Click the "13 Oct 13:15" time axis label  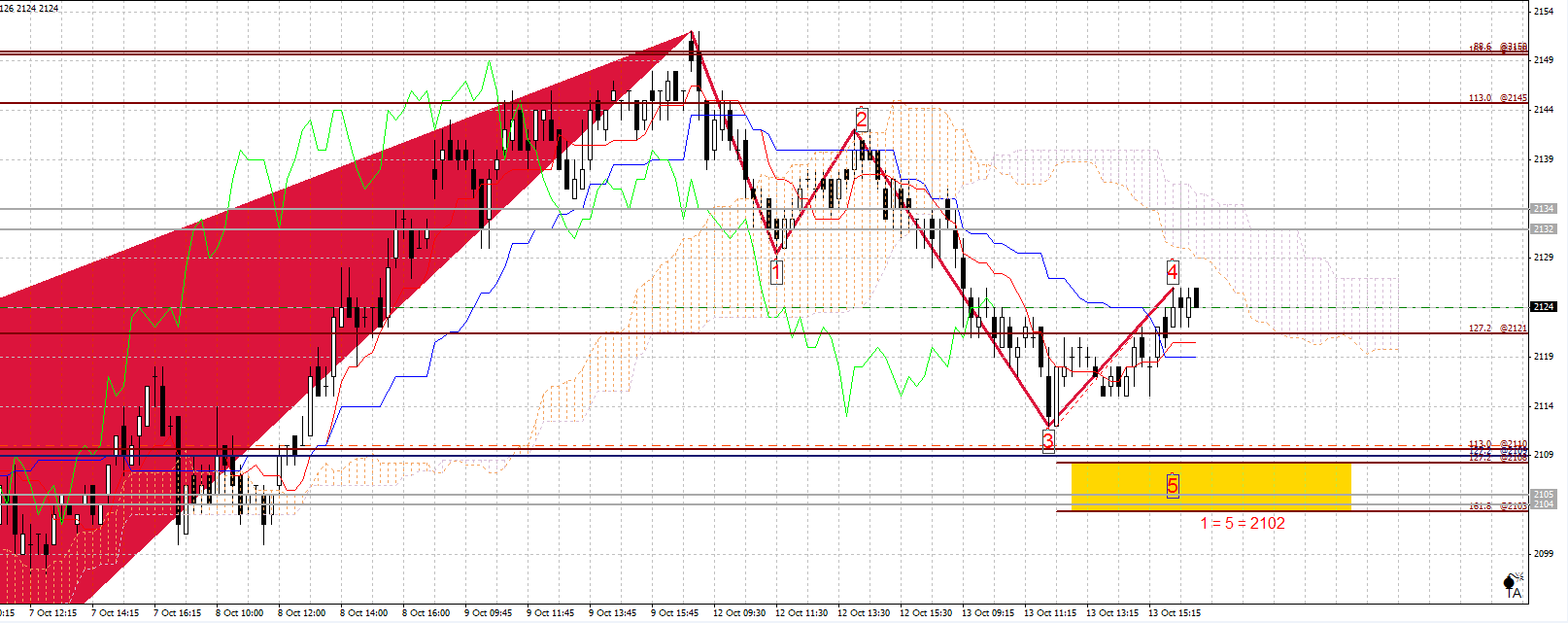[1112, 613]
